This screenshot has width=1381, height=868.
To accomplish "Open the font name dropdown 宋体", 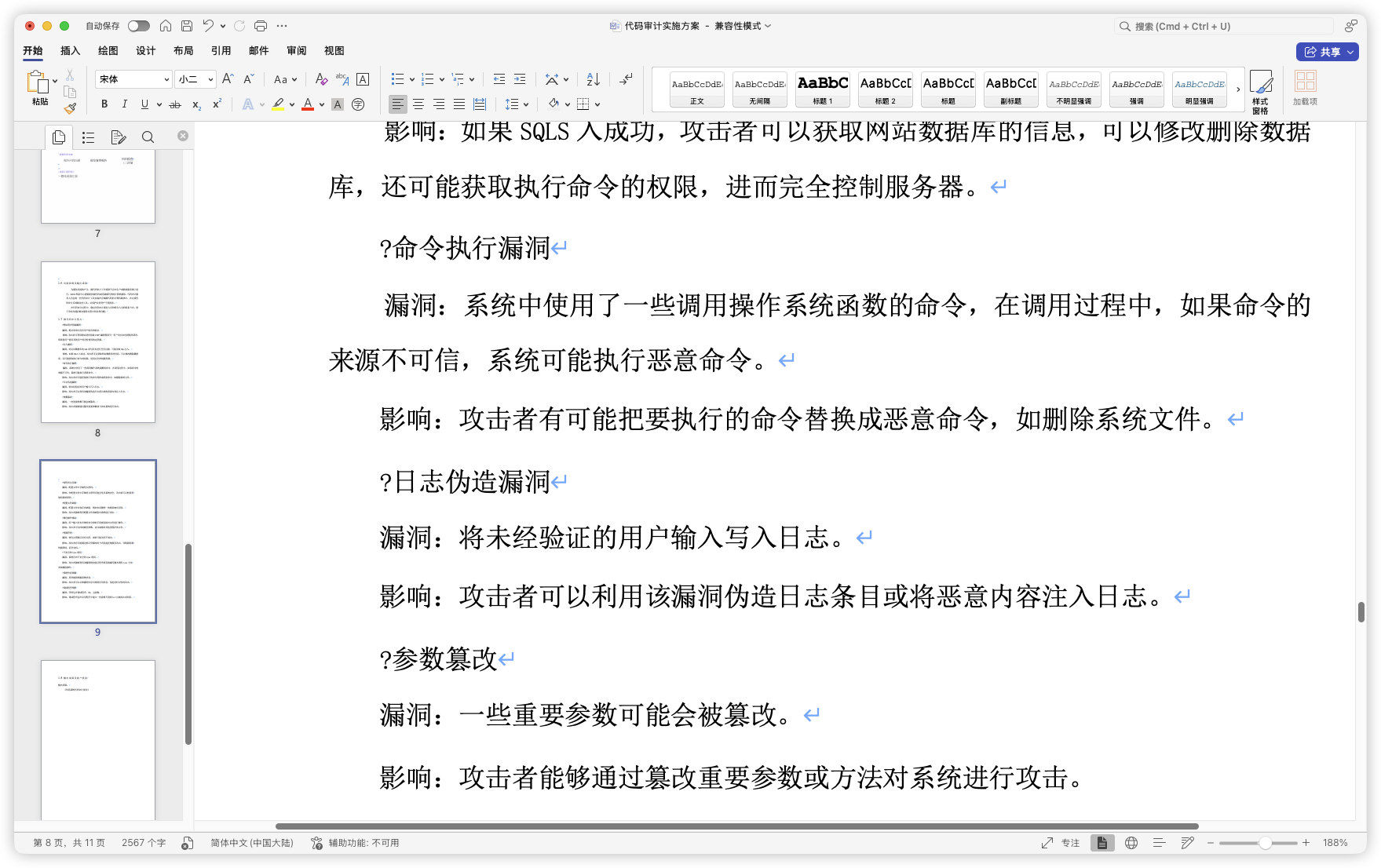I will [x=134, y=79].
